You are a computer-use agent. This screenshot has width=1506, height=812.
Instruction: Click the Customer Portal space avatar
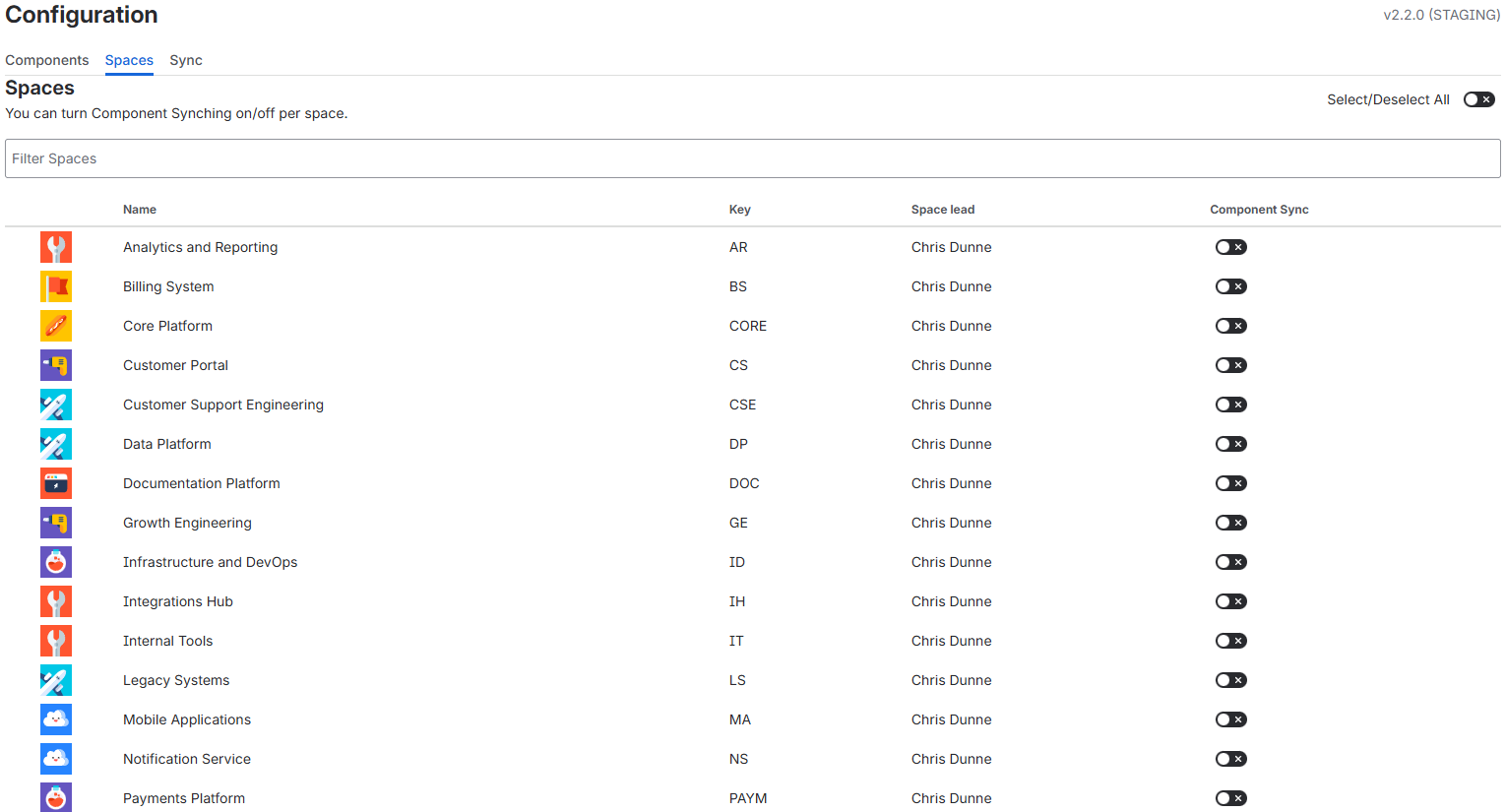pyautogui.click(x=56, y=365)
